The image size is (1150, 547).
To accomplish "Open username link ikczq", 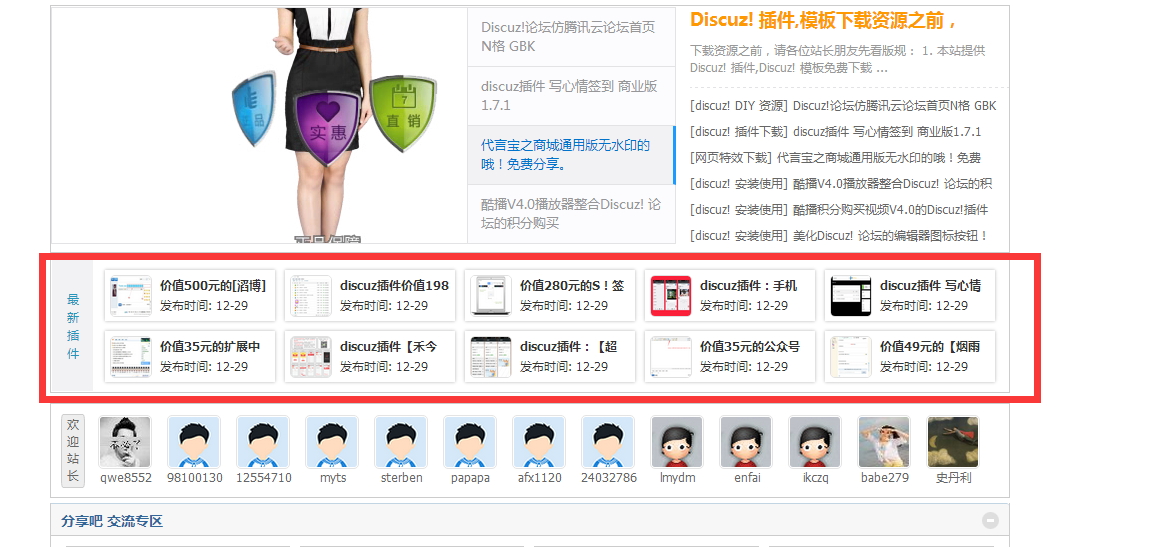I will point(815,477).
